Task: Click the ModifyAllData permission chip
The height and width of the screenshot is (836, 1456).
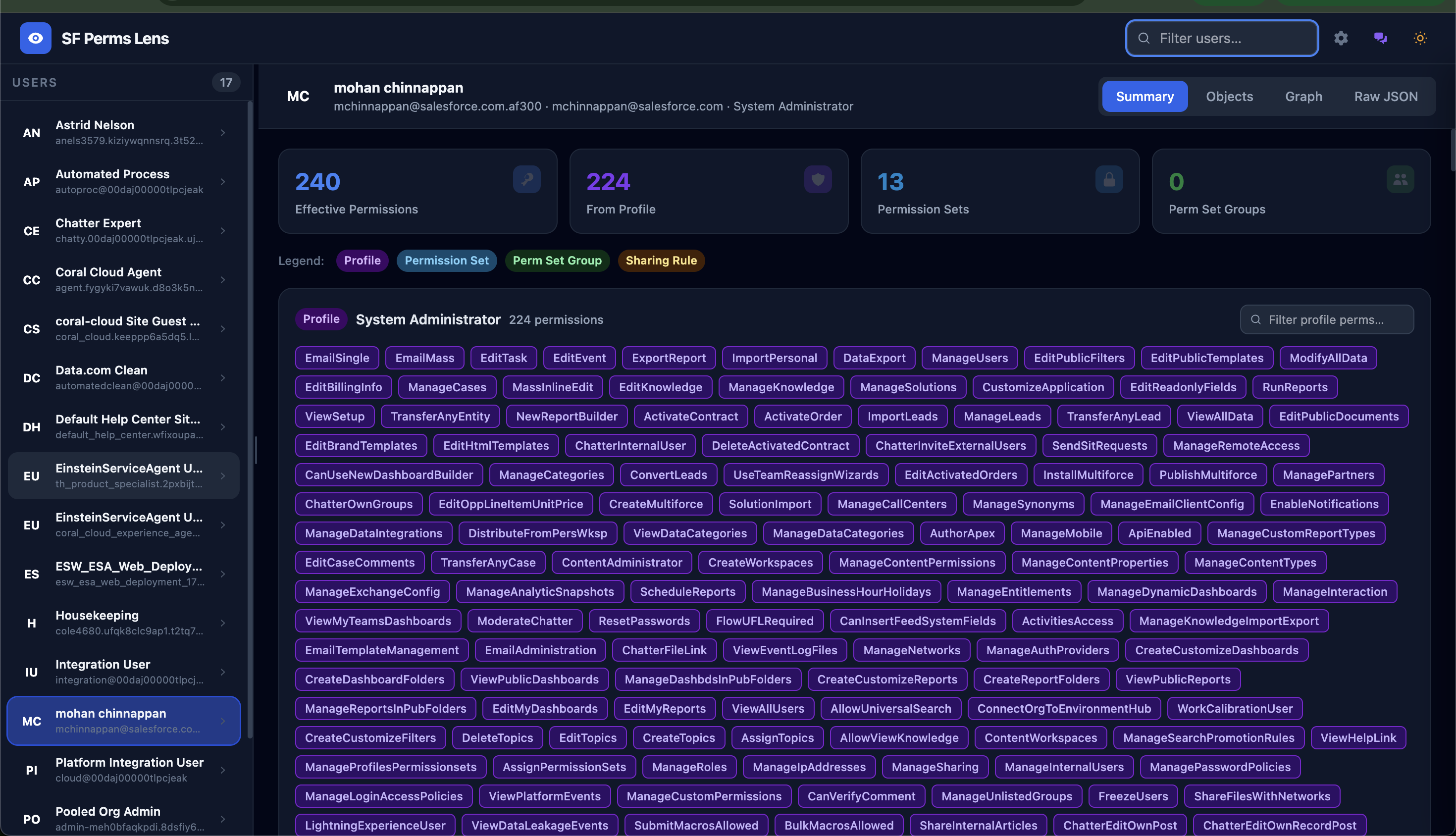Action: (1328, 358)
